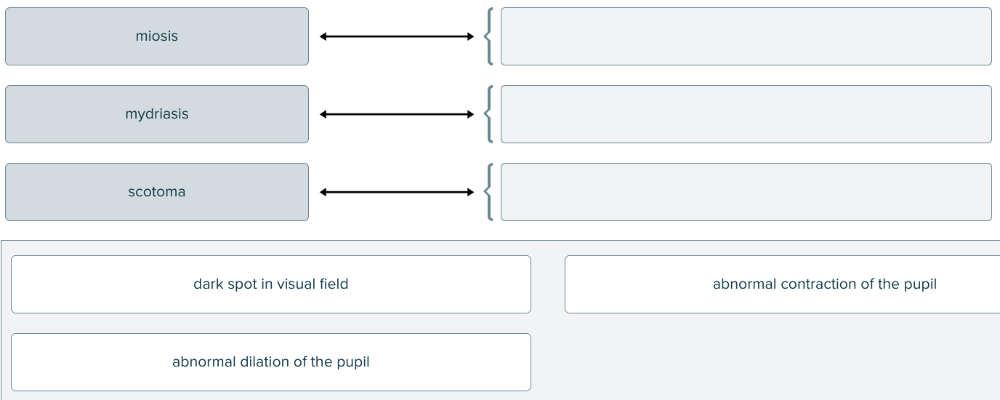Click right arrowhead pointing to miosis slot
This screenshot has width=1000, height=400.
click(469, 37)
